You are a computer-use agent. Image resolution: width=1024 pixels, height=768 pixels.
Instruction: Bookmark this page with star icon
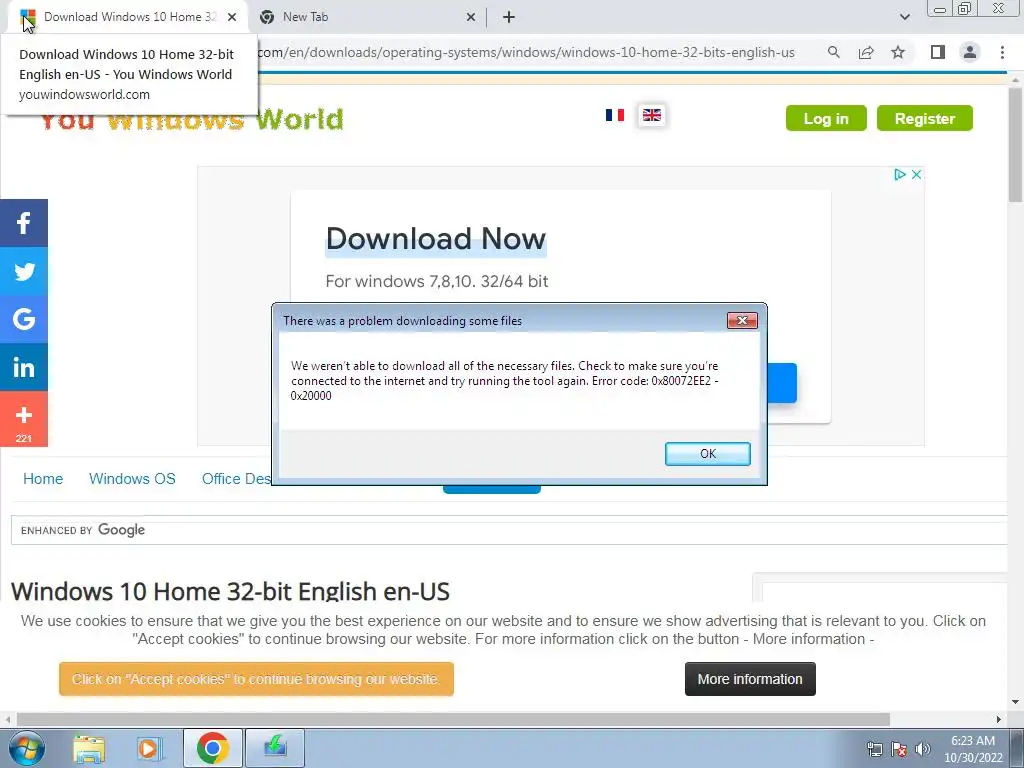tap(898, 52)
